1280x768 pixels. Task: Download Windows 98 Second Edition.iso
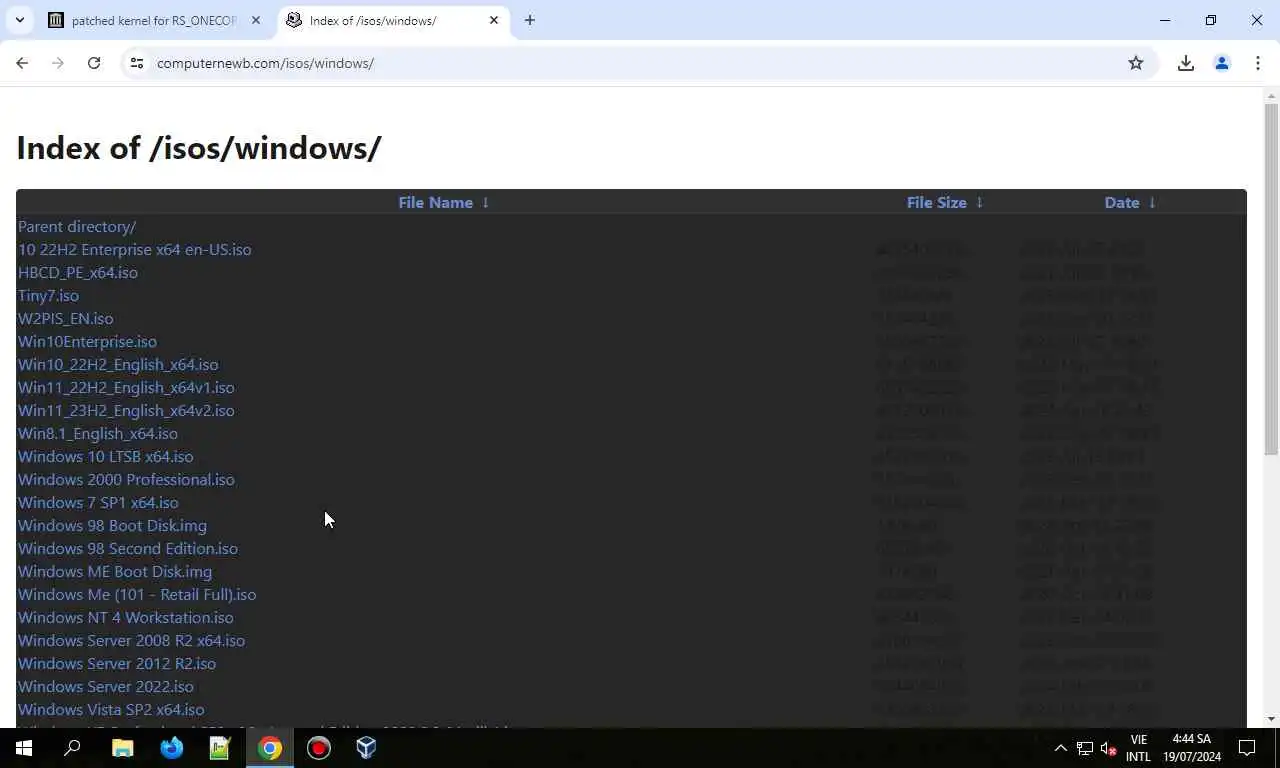point(128,548)
